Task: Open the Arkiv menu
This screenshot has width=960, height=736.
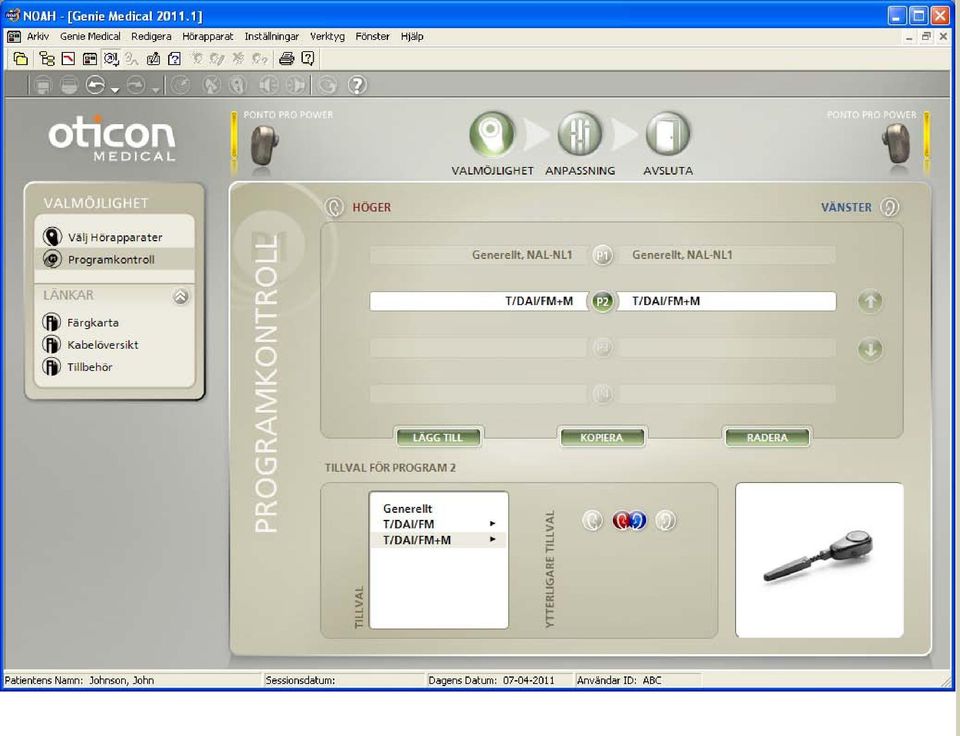Action: click(38, 37)
